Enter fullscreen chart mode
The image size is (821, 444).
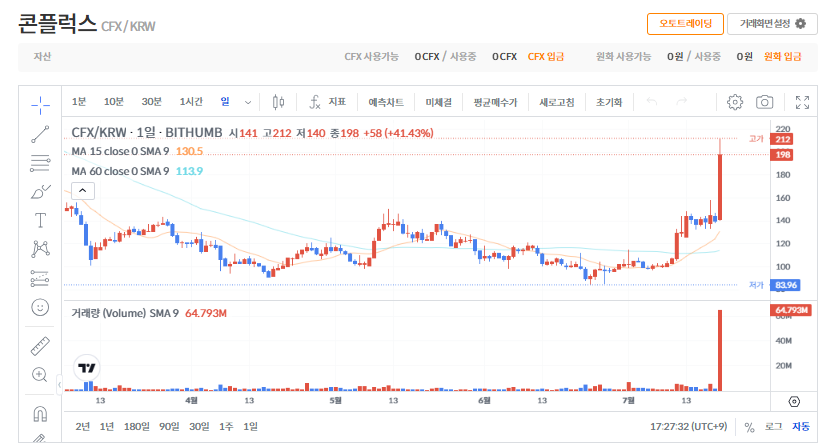tap(802, 102)
